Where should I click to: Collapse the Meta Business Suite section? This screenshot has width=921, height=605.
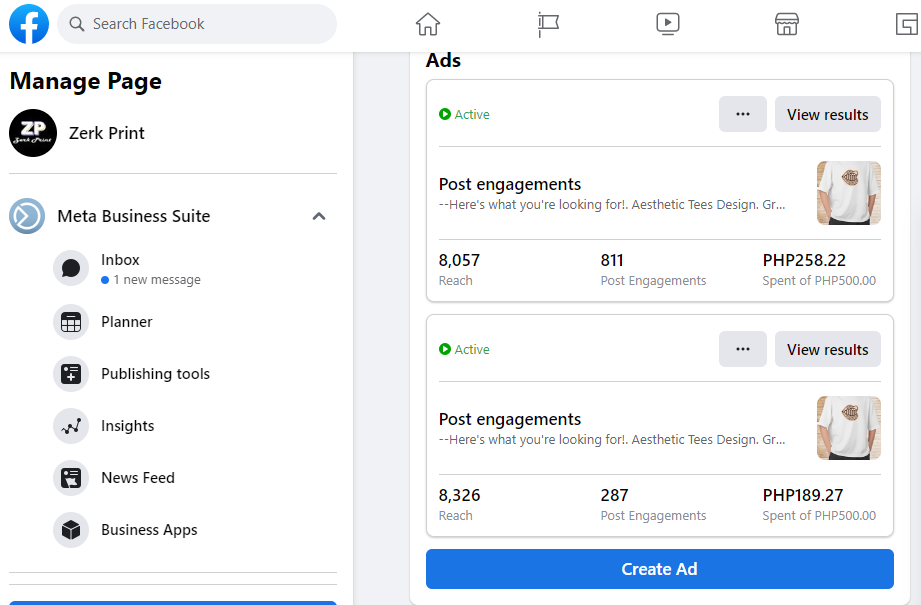[x=319, y=216]
